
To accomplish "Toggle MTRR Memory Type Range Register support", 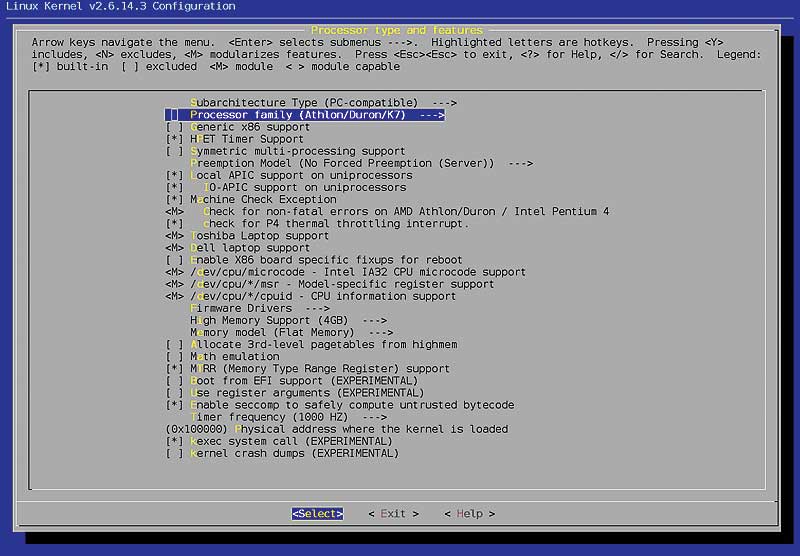I will tap(308, 368).
